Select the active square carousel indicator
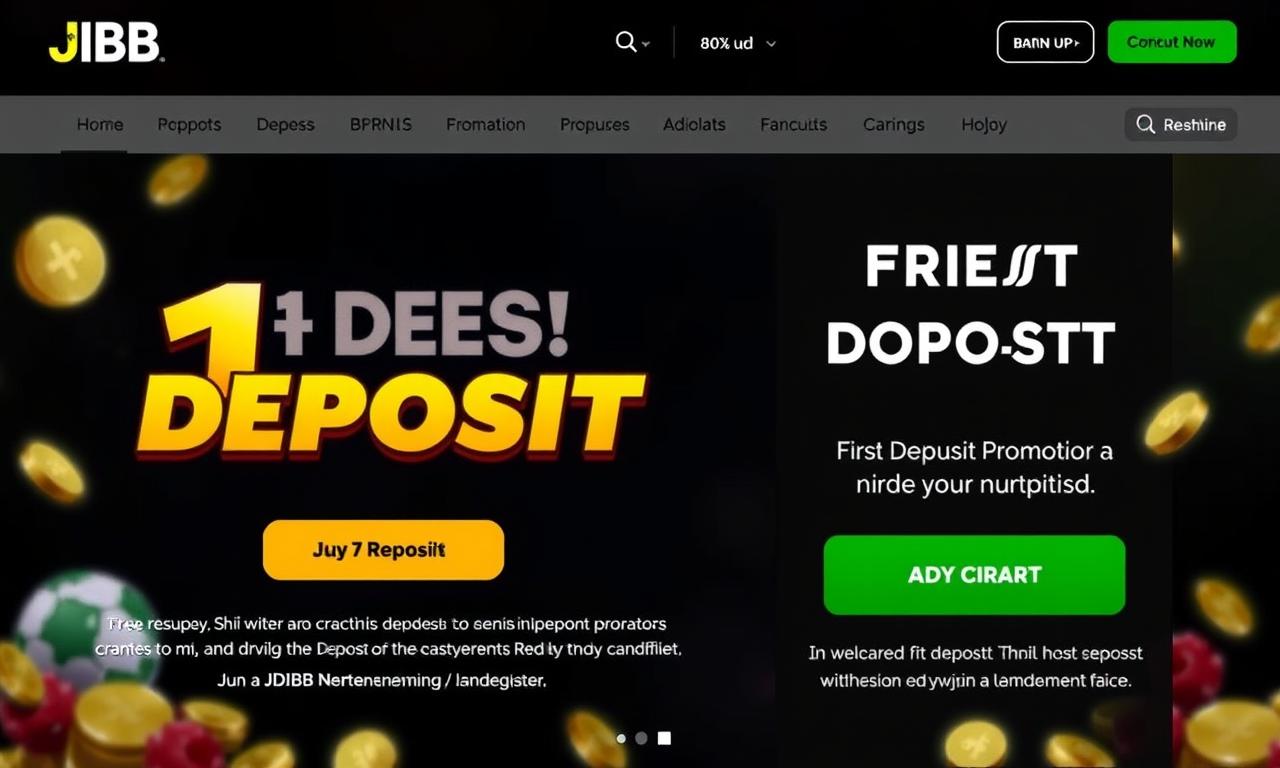The image size is (1280, 768). pyautogui.click(x=664, y=738)
